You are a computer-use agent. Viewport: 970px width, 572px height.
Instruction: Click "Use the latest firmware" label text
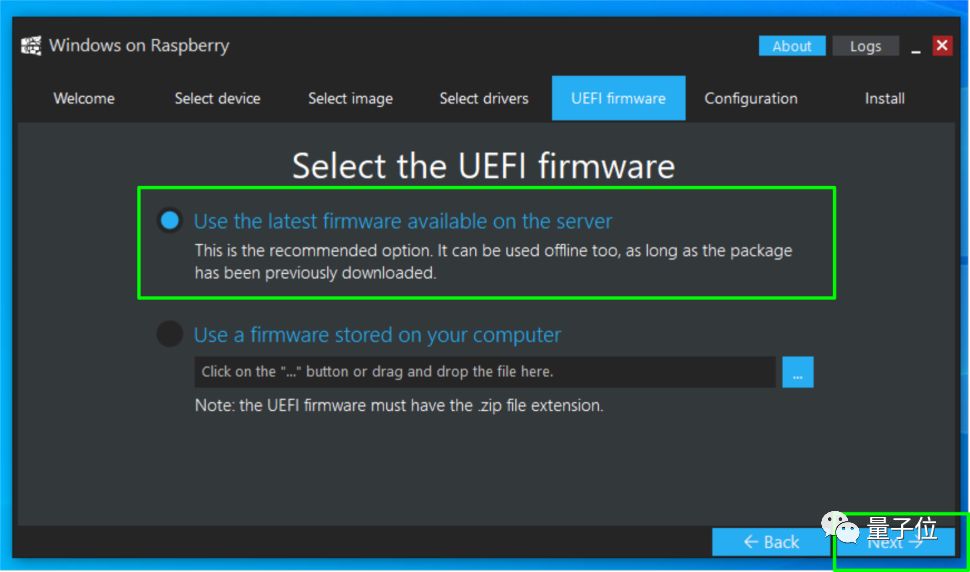(x=403, y=221)
